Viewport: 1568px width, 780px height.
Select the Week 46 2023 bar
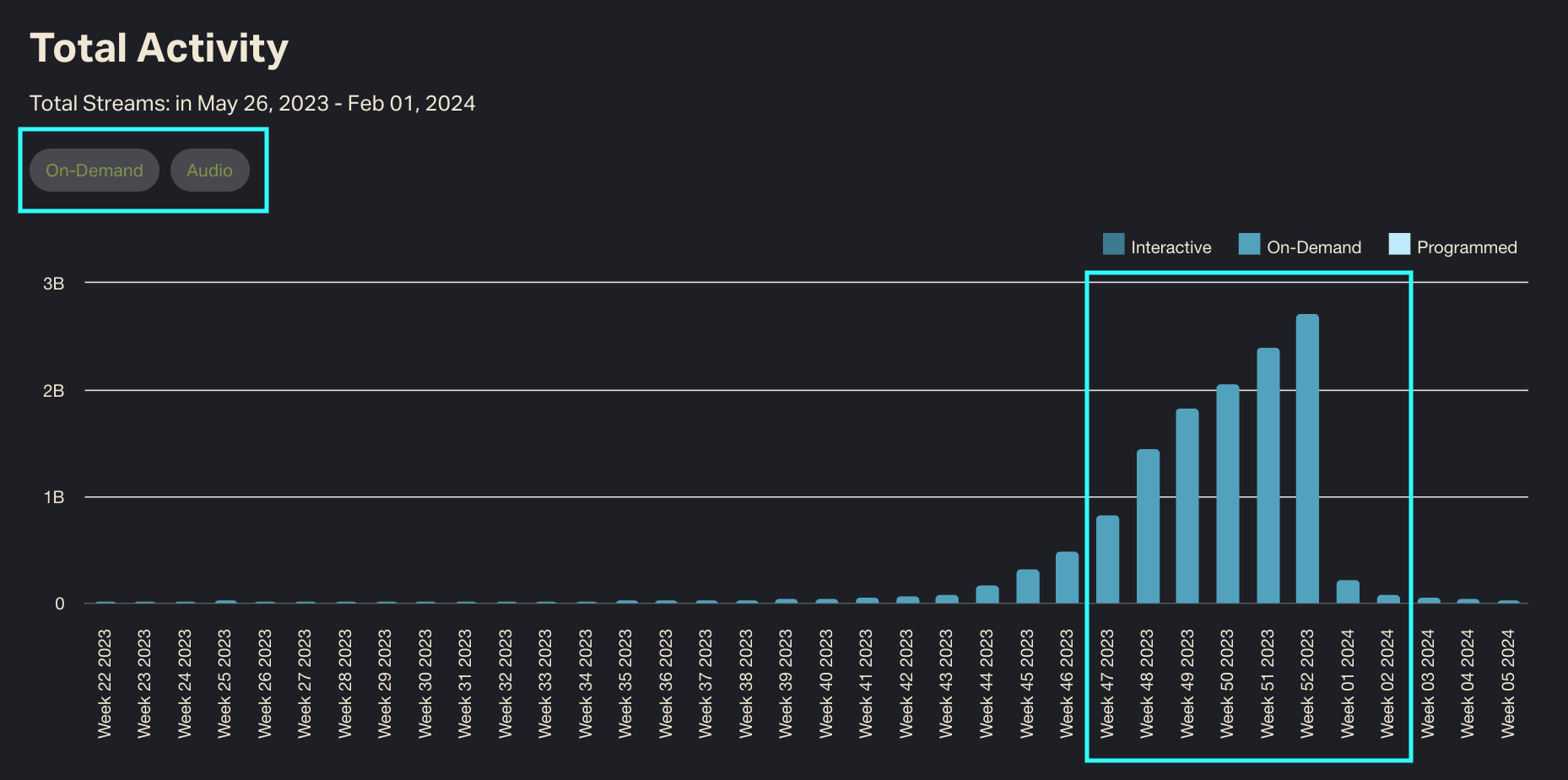pos(1067,577)
